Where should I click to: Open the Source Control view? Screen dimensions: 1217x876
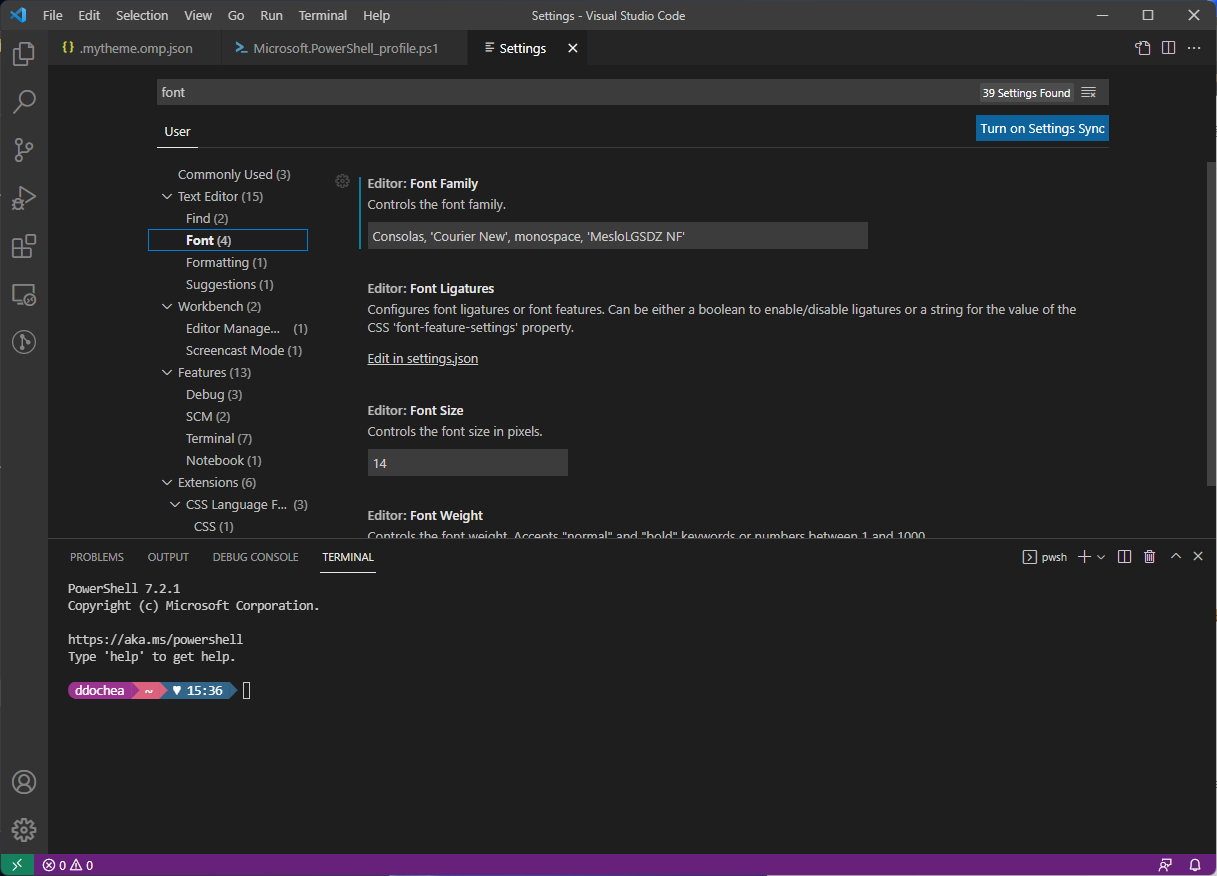pos(24,150)
